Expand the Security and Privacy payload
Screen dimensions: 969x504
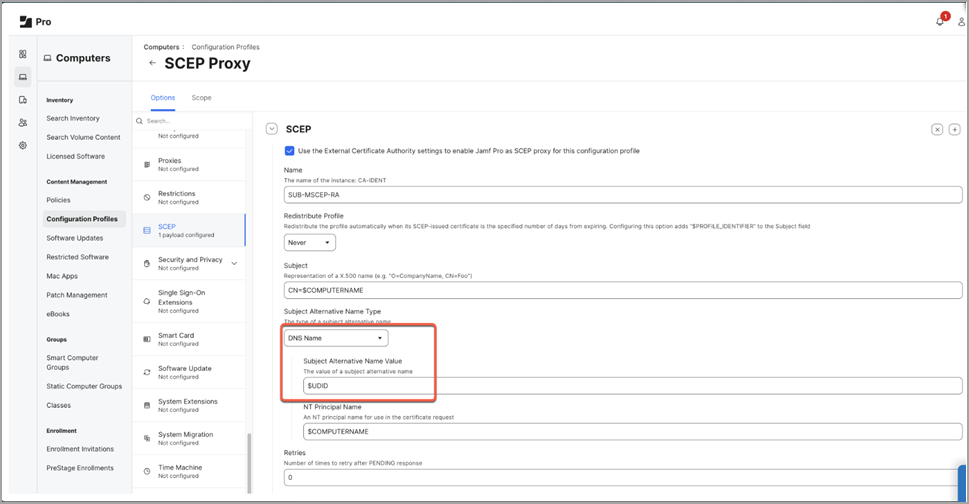234,263
